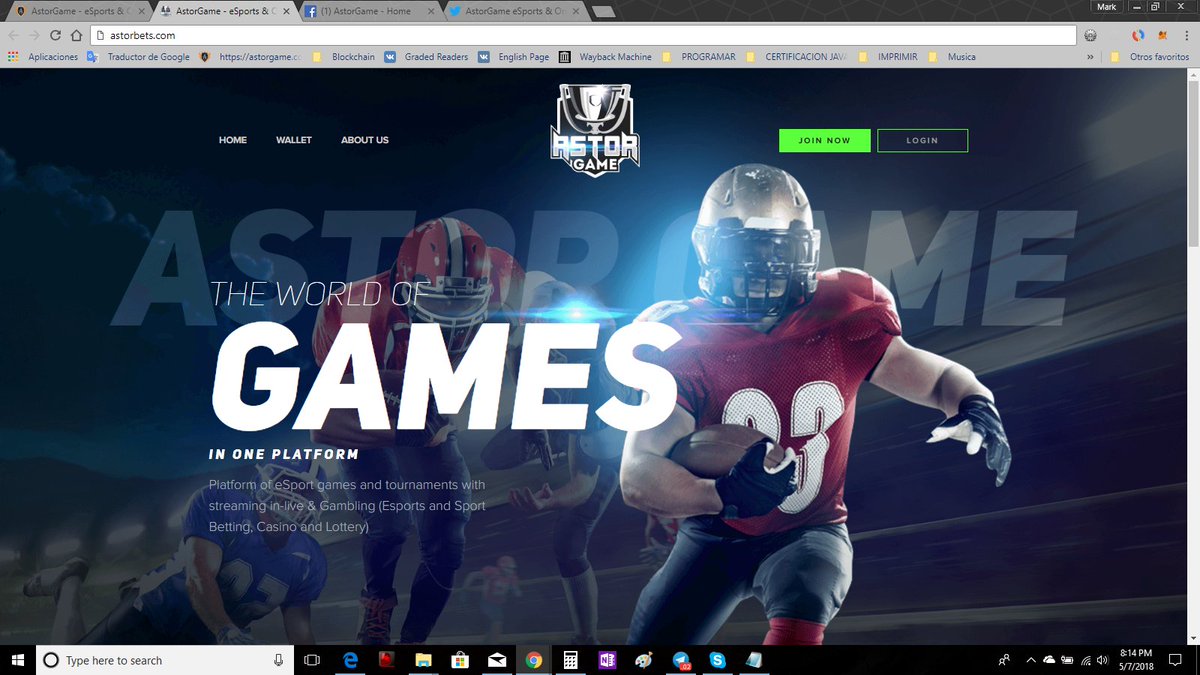Switch to the Facebook AstorGame Home tab

(369, 11)
